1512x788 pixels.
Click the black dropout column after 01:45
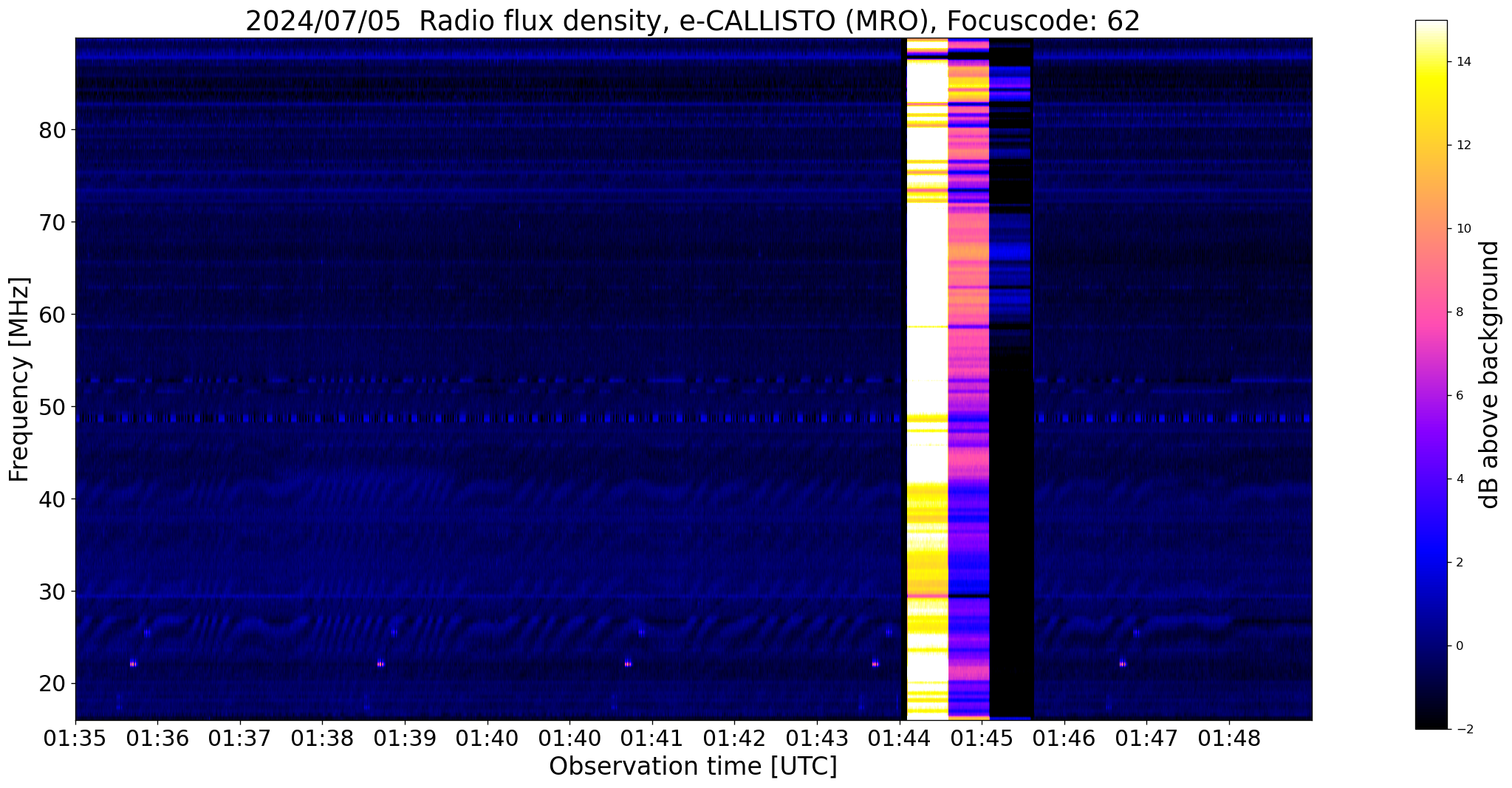1011,379
